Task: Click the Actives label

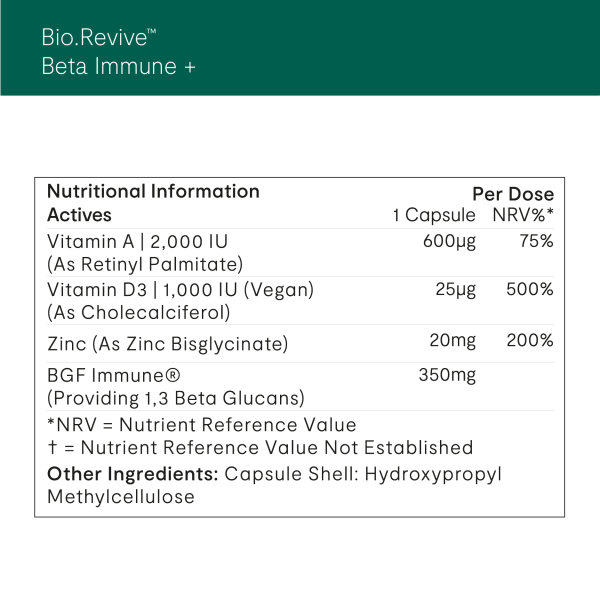Action: [x=80, y=215]
